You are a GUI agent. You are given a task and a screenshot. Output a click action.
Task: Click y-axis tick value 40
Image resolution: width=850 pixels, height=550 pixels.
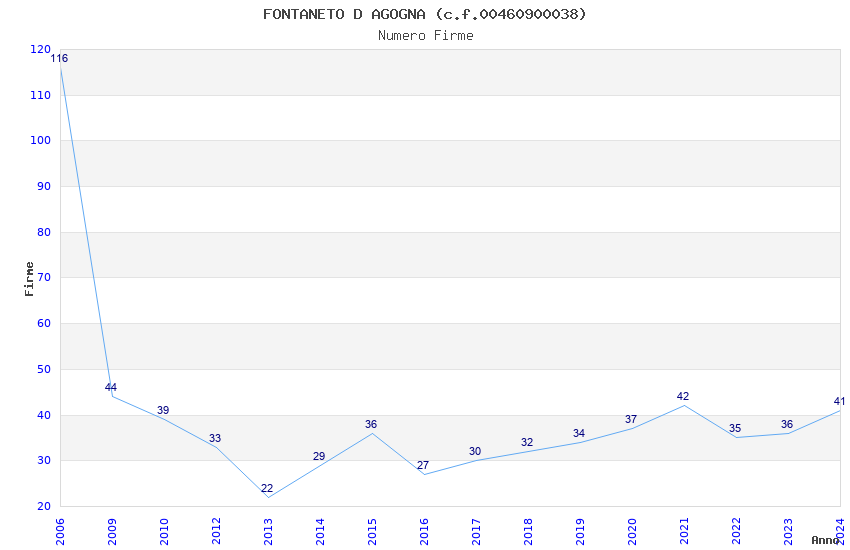(x=44, y=415)
